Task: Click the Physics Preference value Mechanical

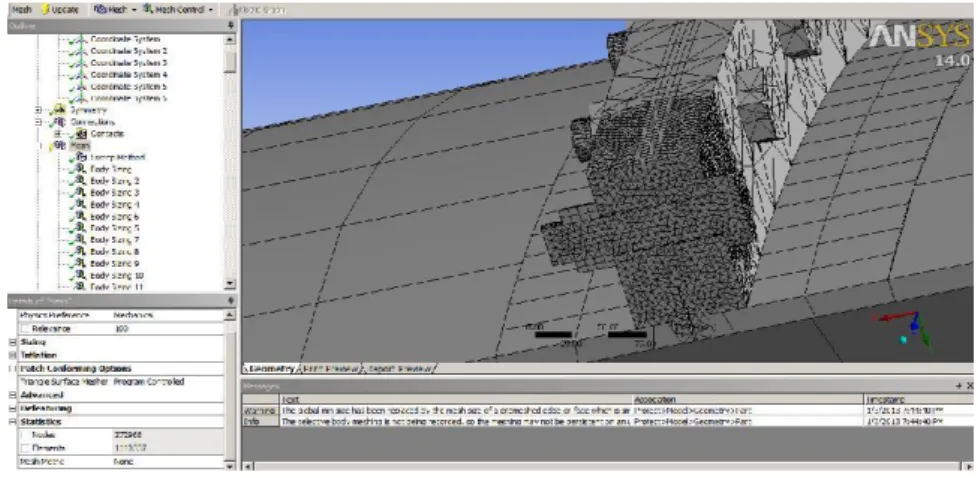Action: pyautogui.click(x=133, y=316)
